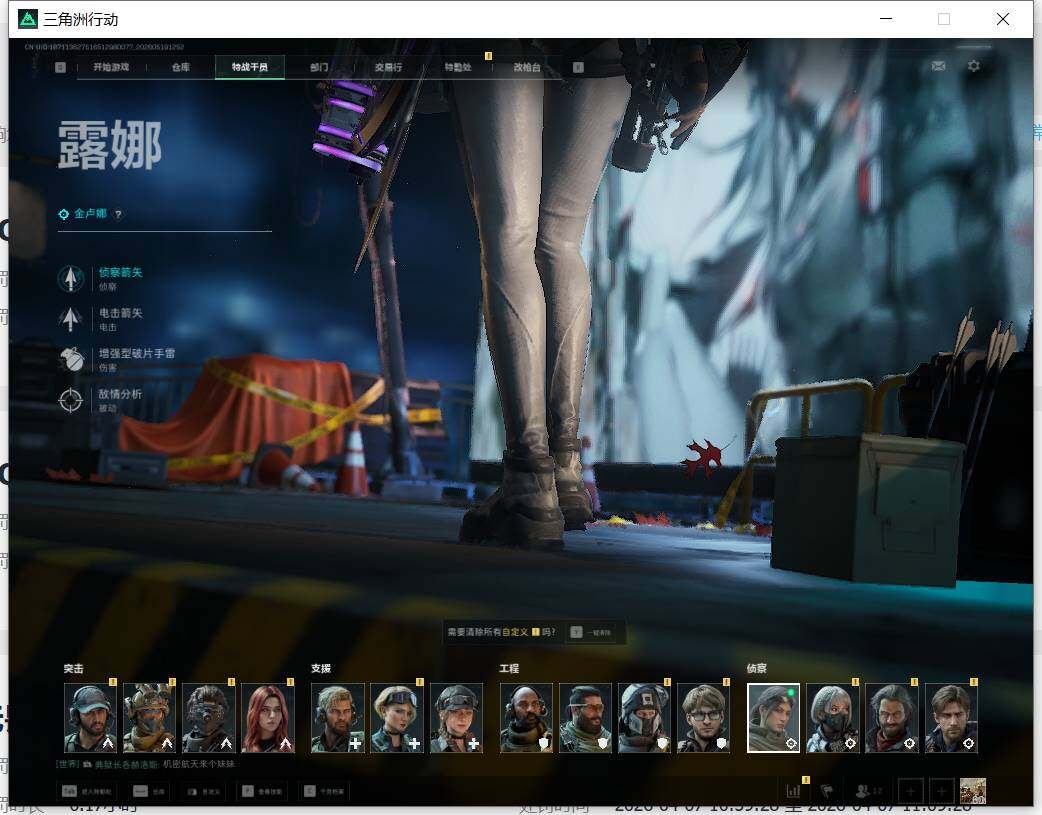
Task: Click the spacebar key hint button
Action: (149, 791)
